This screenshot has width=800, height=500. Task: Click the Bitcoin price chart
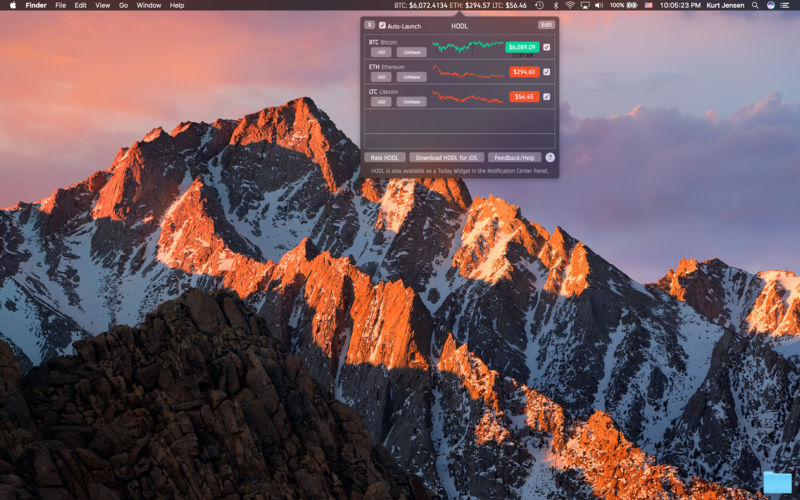click(467, 46)
